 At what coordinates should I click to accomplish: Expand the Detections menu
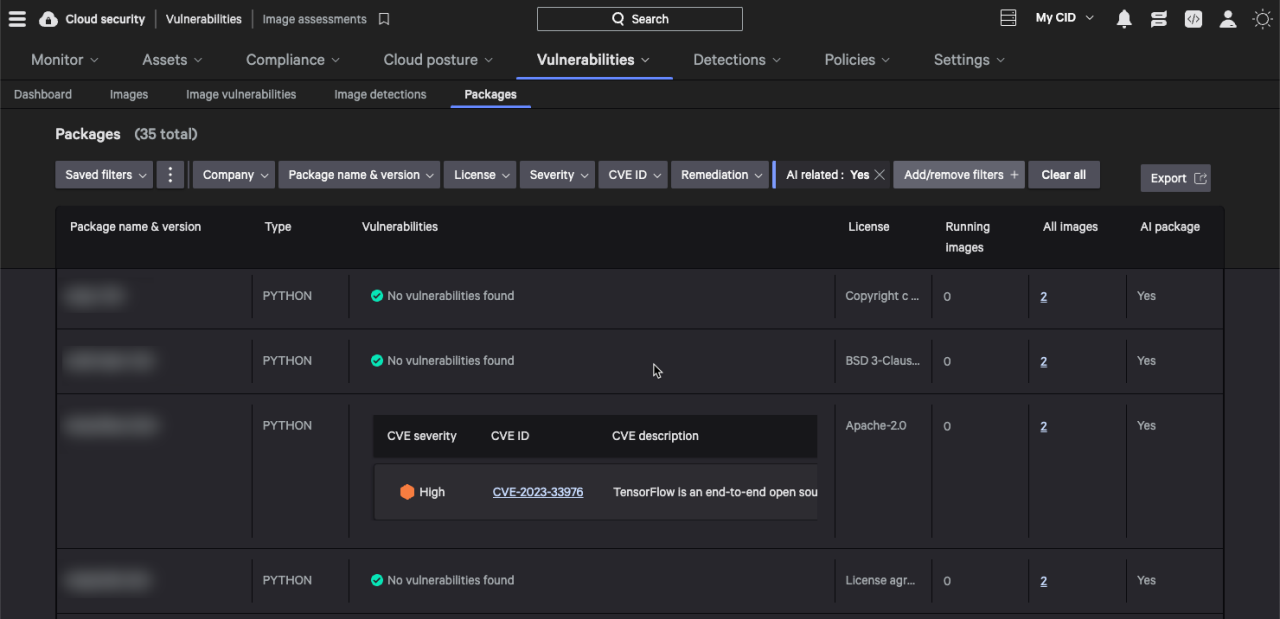(x=736, y=60)
